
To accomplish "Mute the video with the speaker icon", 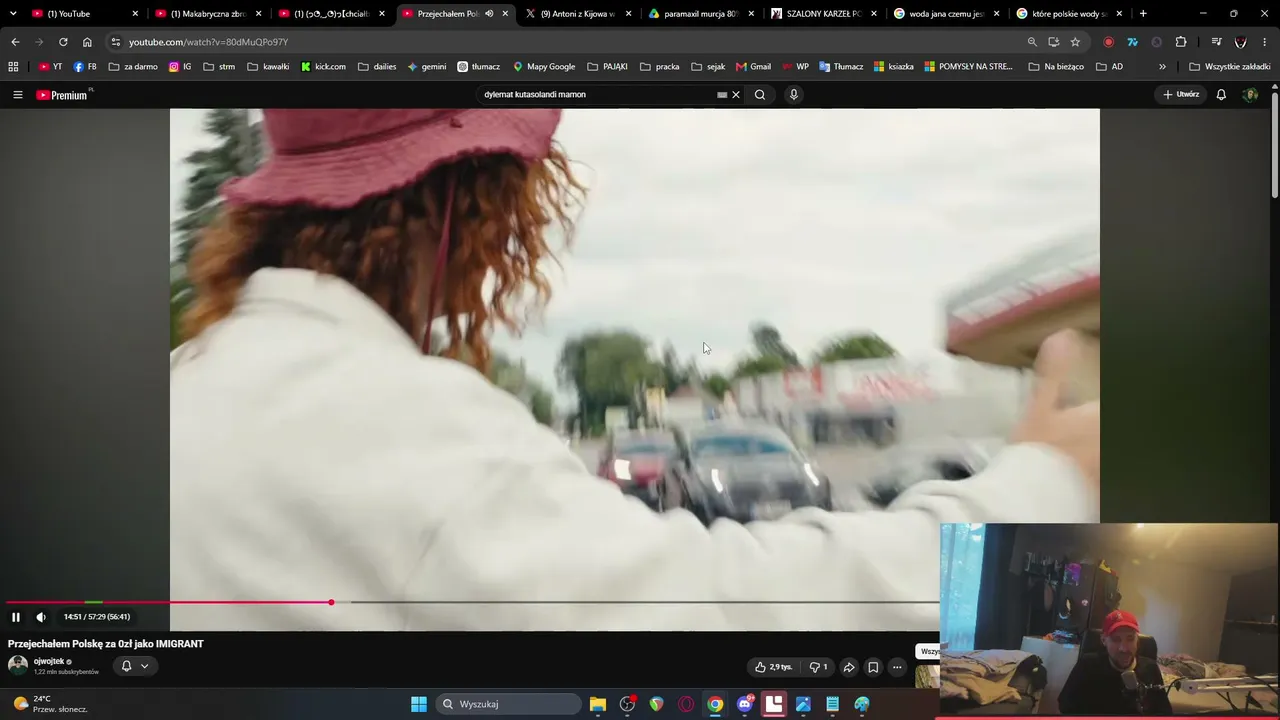I will tap(41, 617).
